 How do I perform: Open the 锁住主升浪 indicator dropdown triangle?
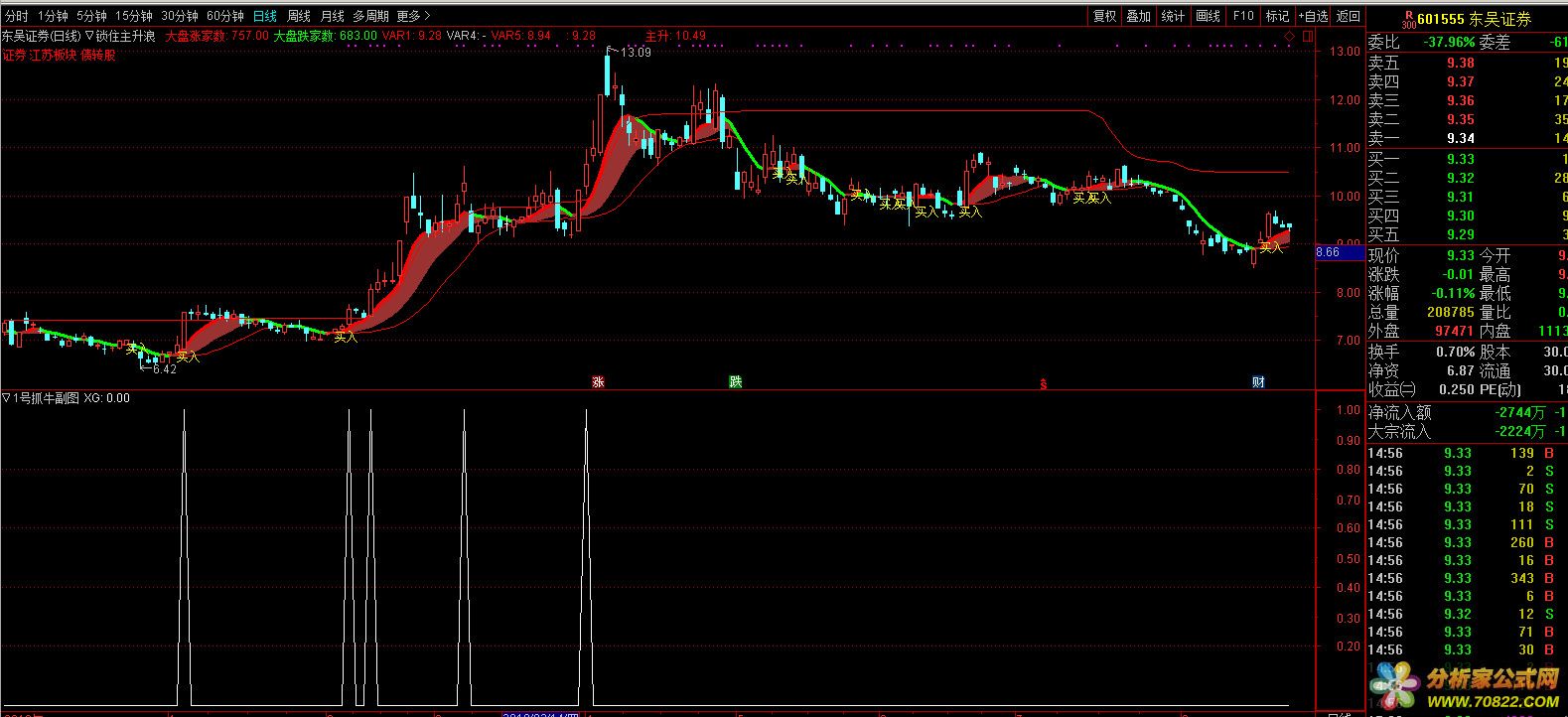[89, 36]
